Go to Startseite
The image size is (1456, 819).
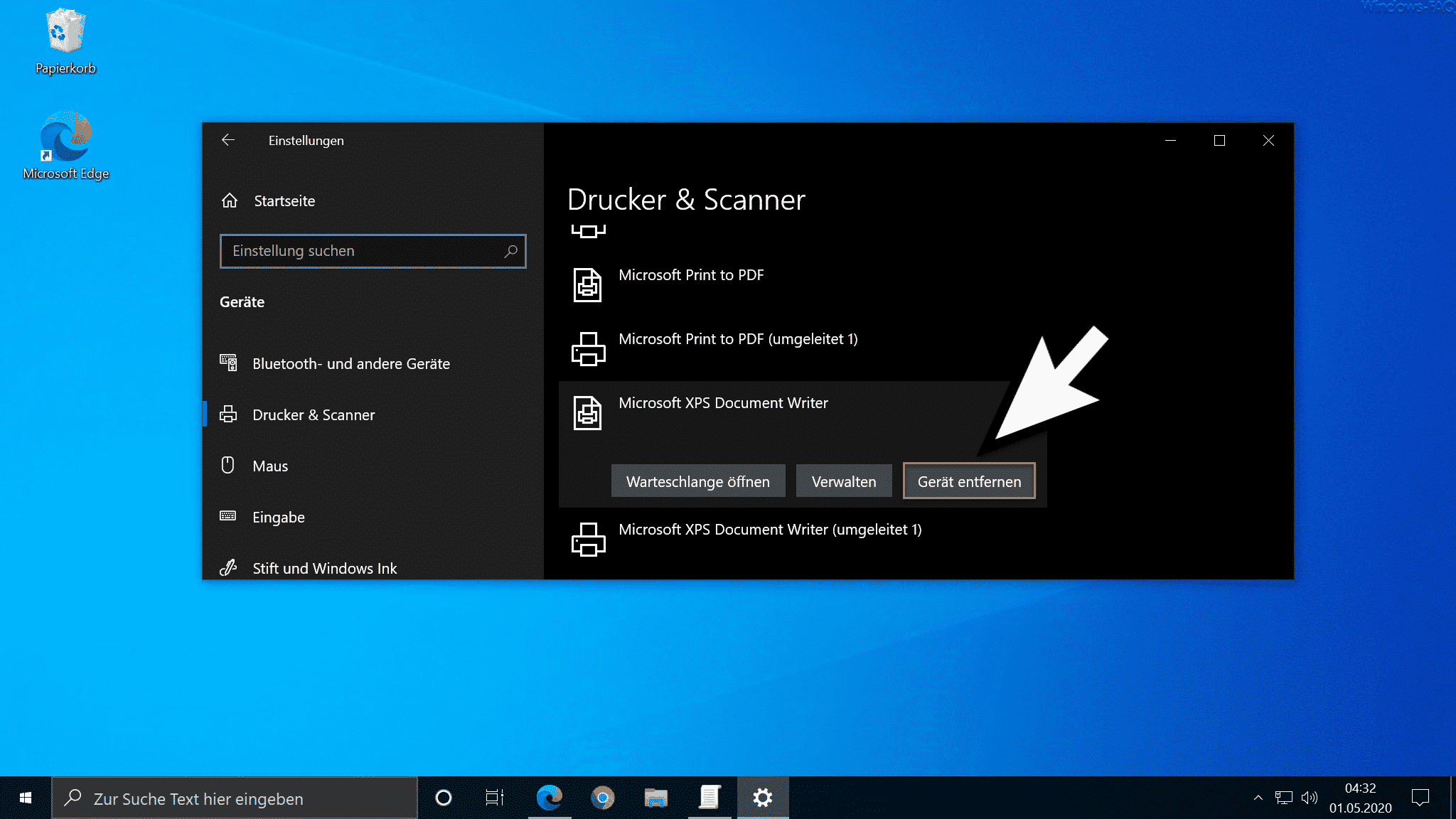[284, 200]
